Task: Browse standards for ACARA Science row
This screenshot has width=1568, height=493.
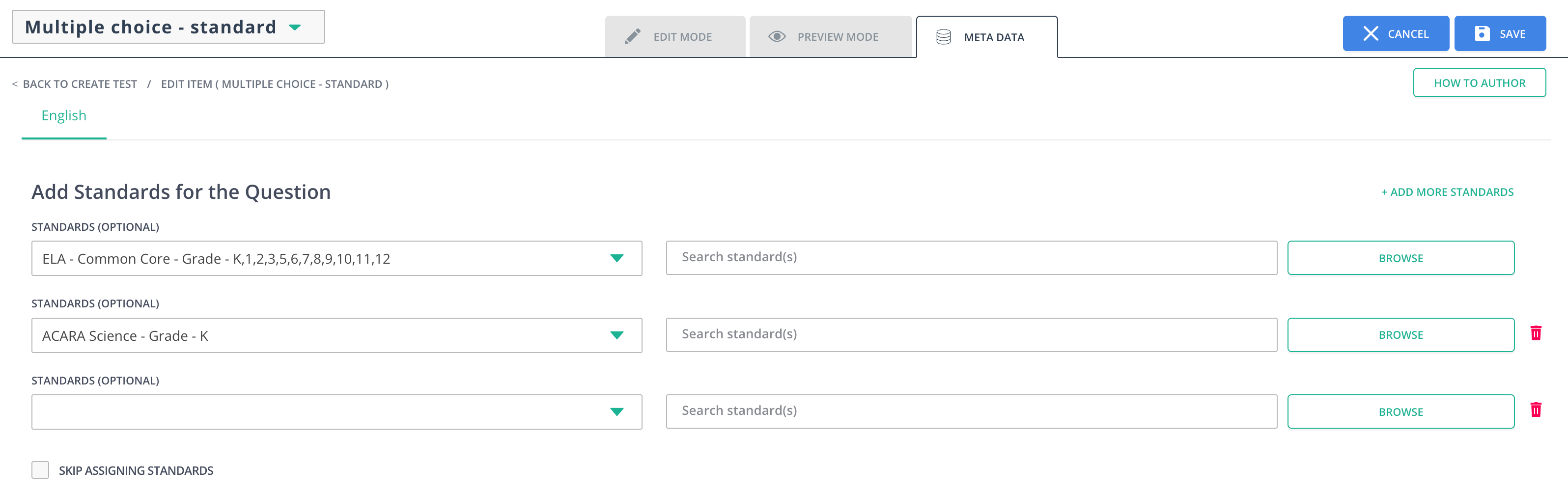Action: (x=1400, y=335)
